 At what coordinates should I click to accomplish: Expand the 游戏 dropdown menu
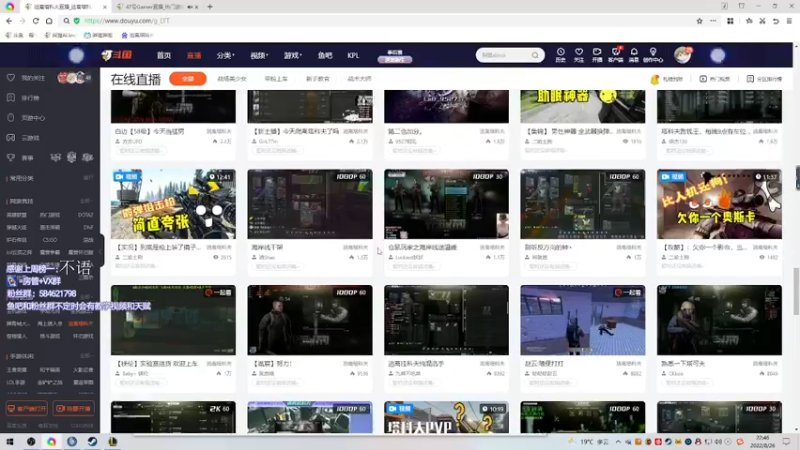293,55
